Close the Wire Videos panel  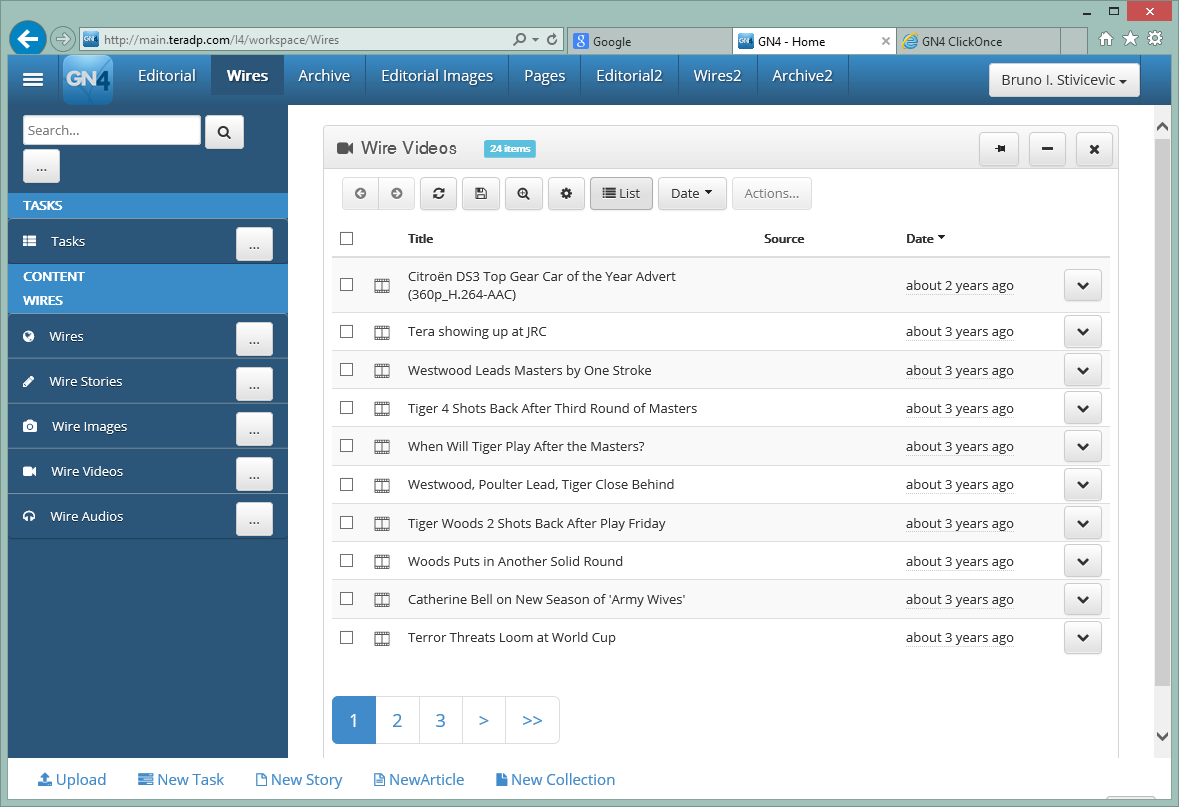pos(1094,149)
